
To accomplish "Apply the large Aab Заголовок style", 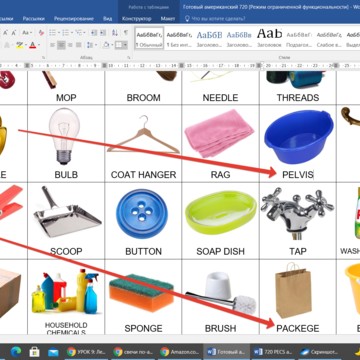I will tap(269, 38).
